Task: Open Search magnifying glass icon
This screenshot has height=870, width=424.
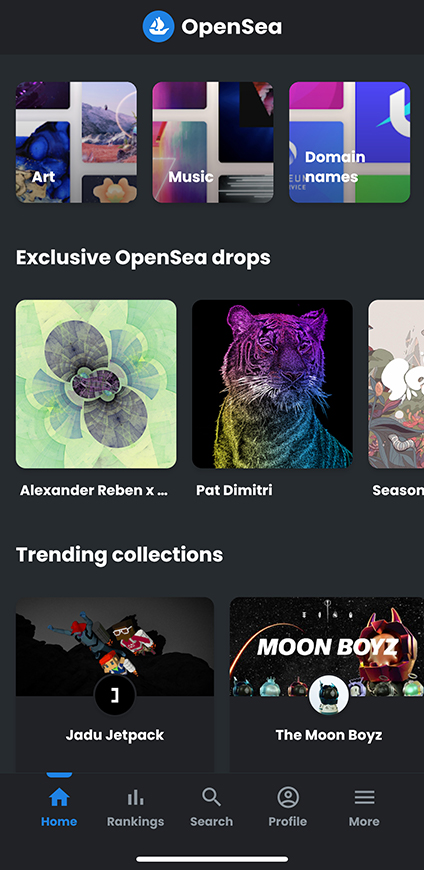Action: pyautogui.click(x=211, y=798)
